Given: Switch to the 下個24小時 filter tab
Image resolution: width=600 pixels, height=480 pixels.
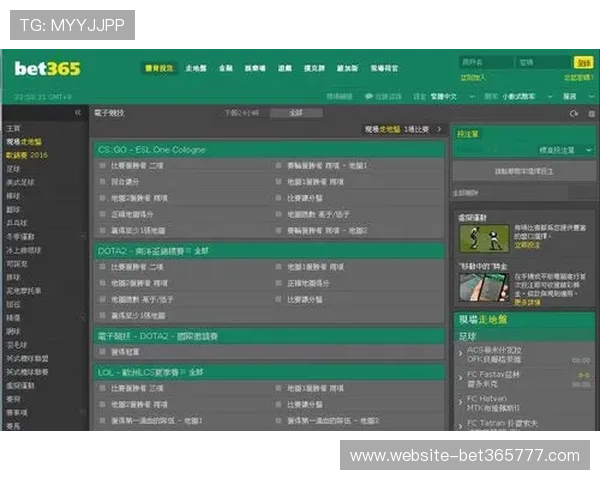Looking at the screenshot, I should click(241, 113).
